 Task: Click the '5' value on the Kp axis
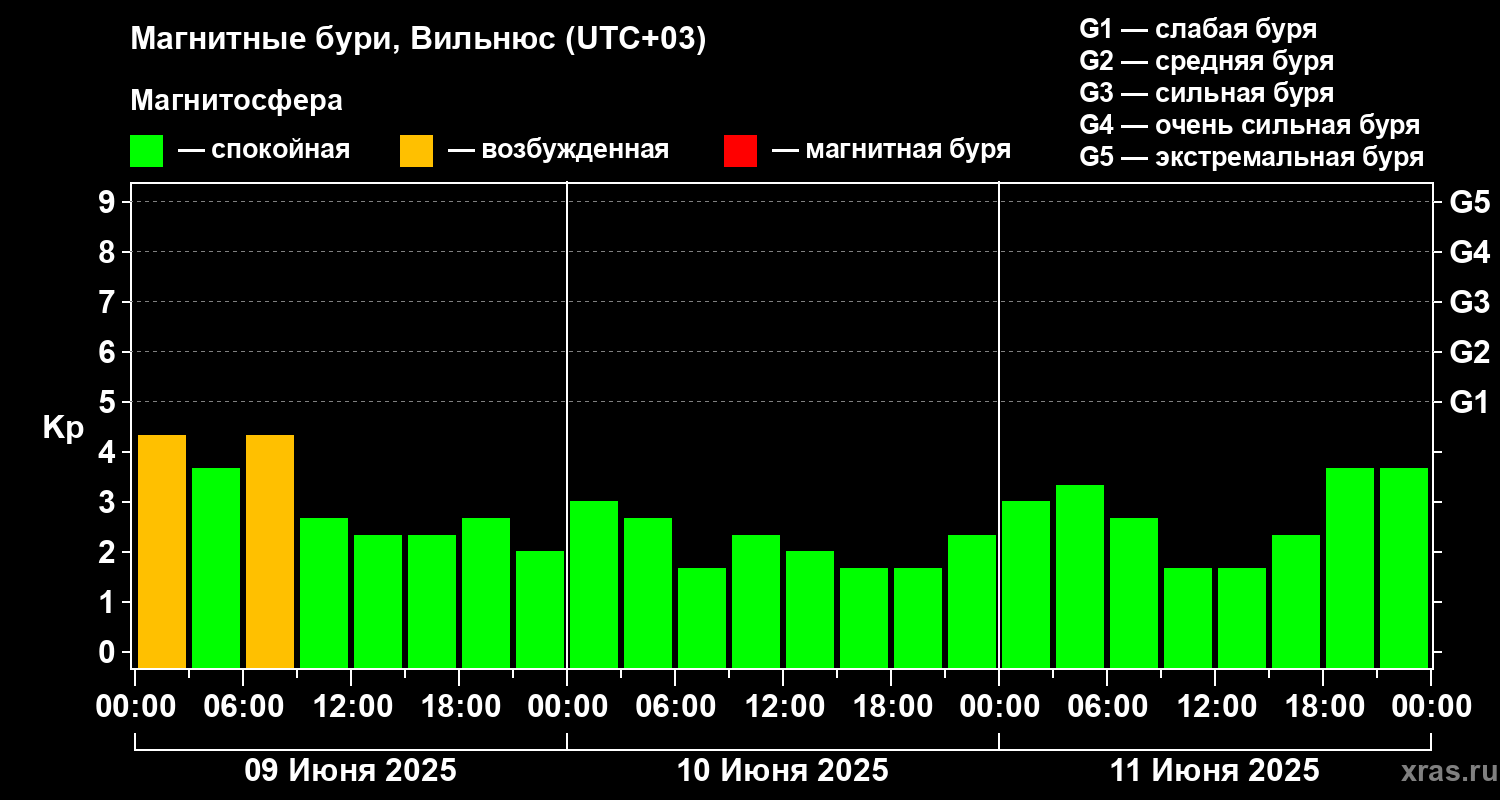109,402
